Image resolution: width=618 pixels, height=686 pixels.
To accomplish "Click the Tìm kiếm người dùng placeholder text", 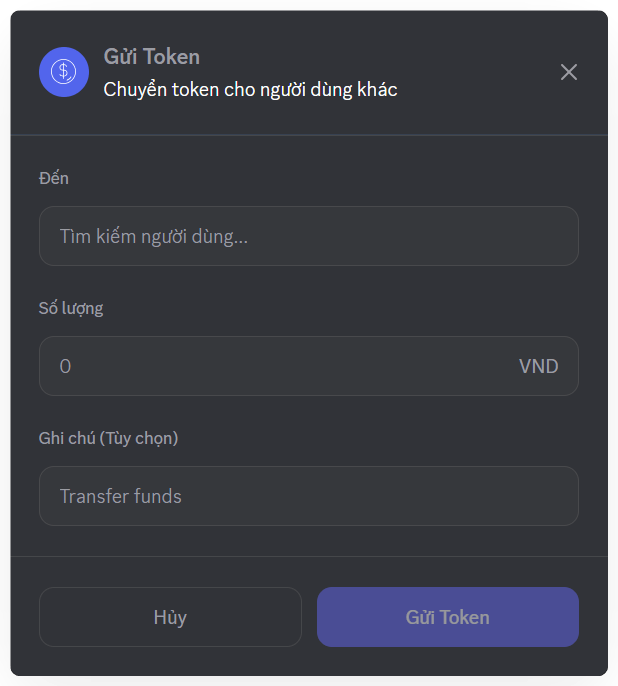I will 154,236.
